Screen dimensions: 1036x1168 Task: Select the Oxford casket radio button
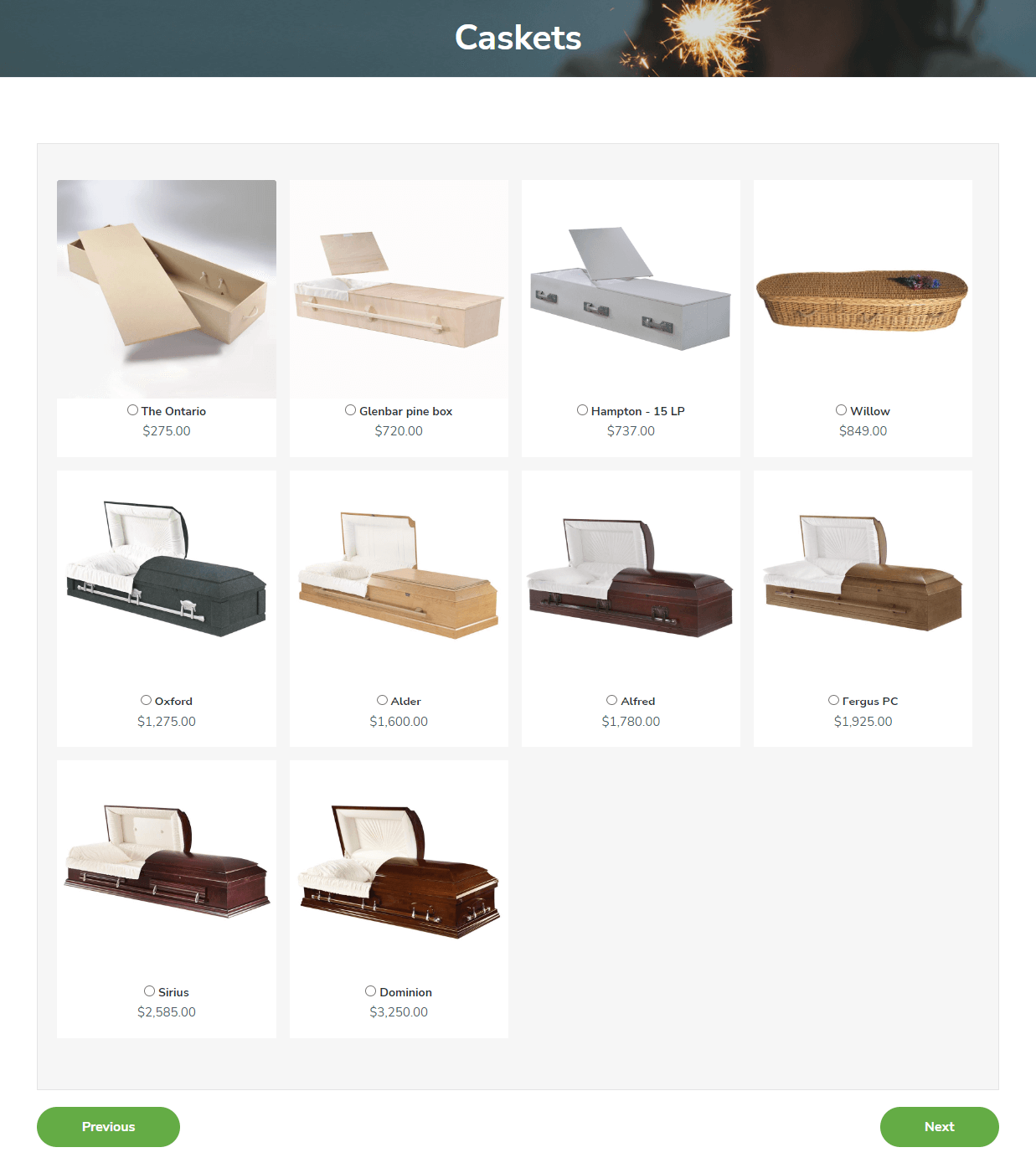pyautogui.click(x=146, y=700)
